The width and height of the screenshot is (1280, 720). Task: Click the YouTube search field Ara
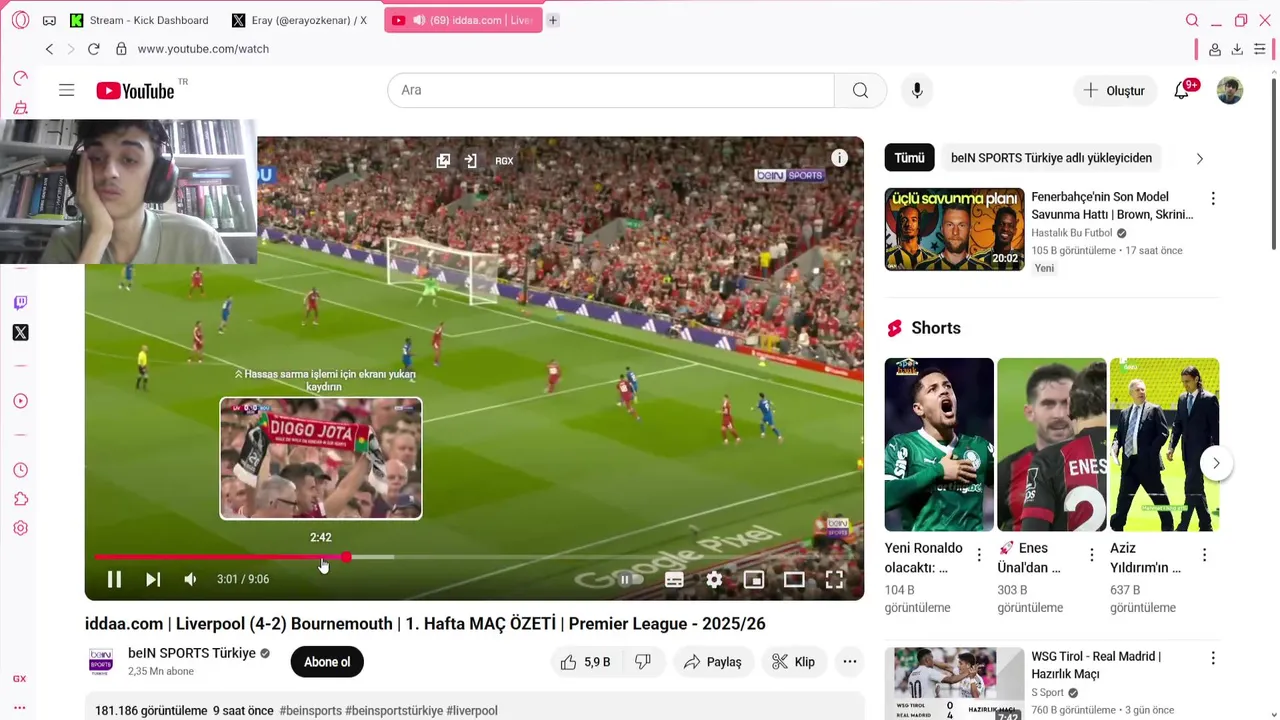coord(610,90)
